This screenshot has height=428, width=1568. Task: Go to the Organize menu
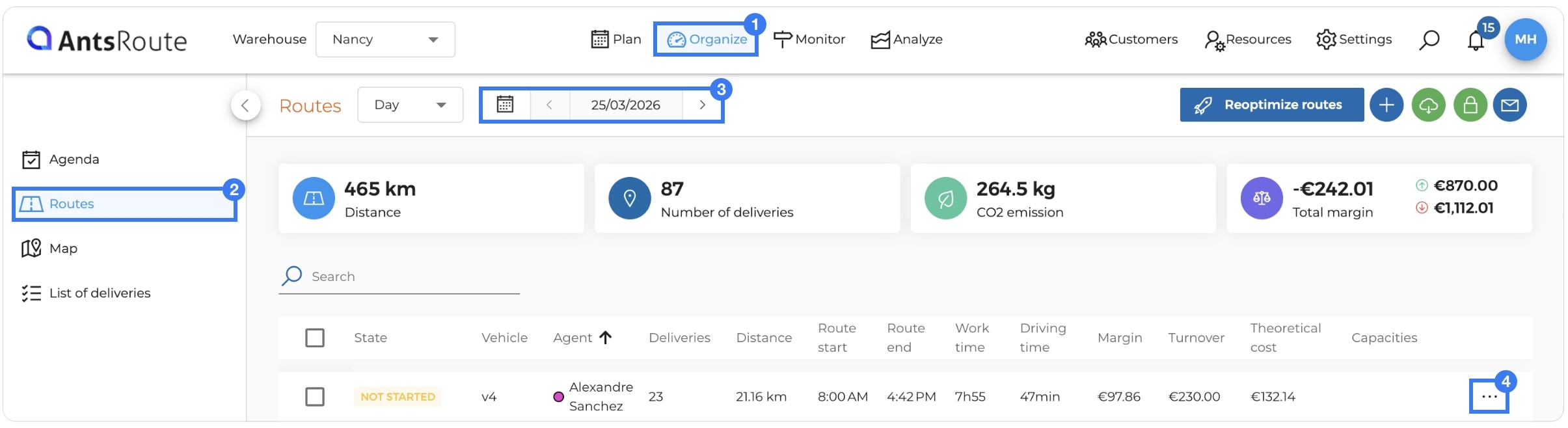pyautogui.click(x=707, y=40)
